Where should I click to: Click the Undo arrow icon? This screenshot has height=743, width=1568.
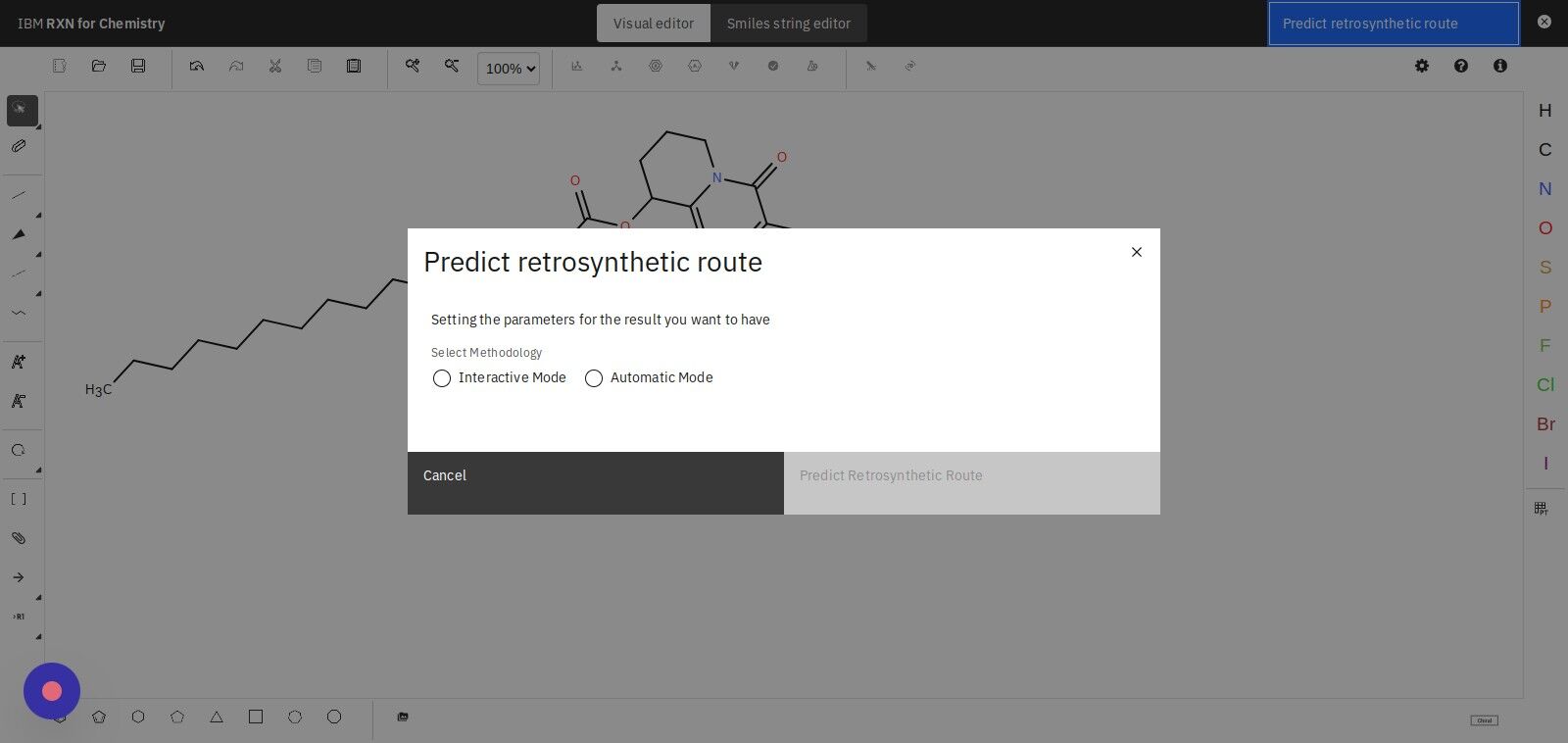(x=197, y=66)
